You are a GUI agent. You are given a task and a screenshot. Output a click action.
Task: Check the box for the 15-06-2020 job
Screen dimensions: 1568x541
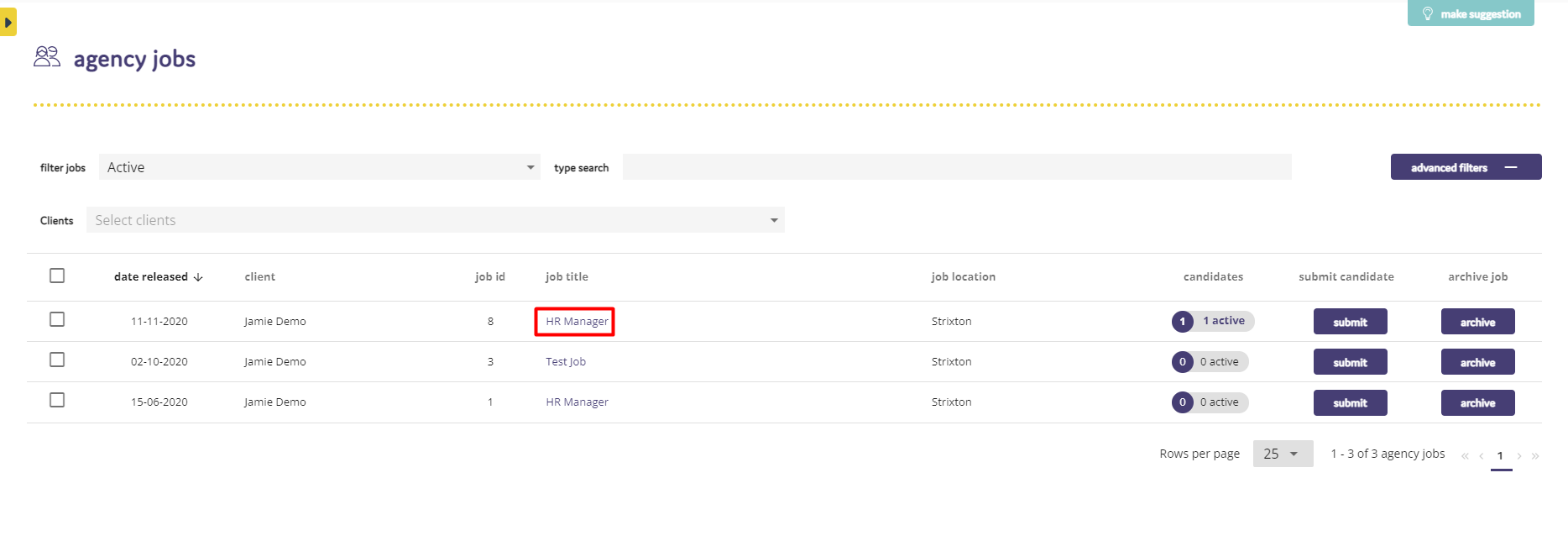click(57, 400)
